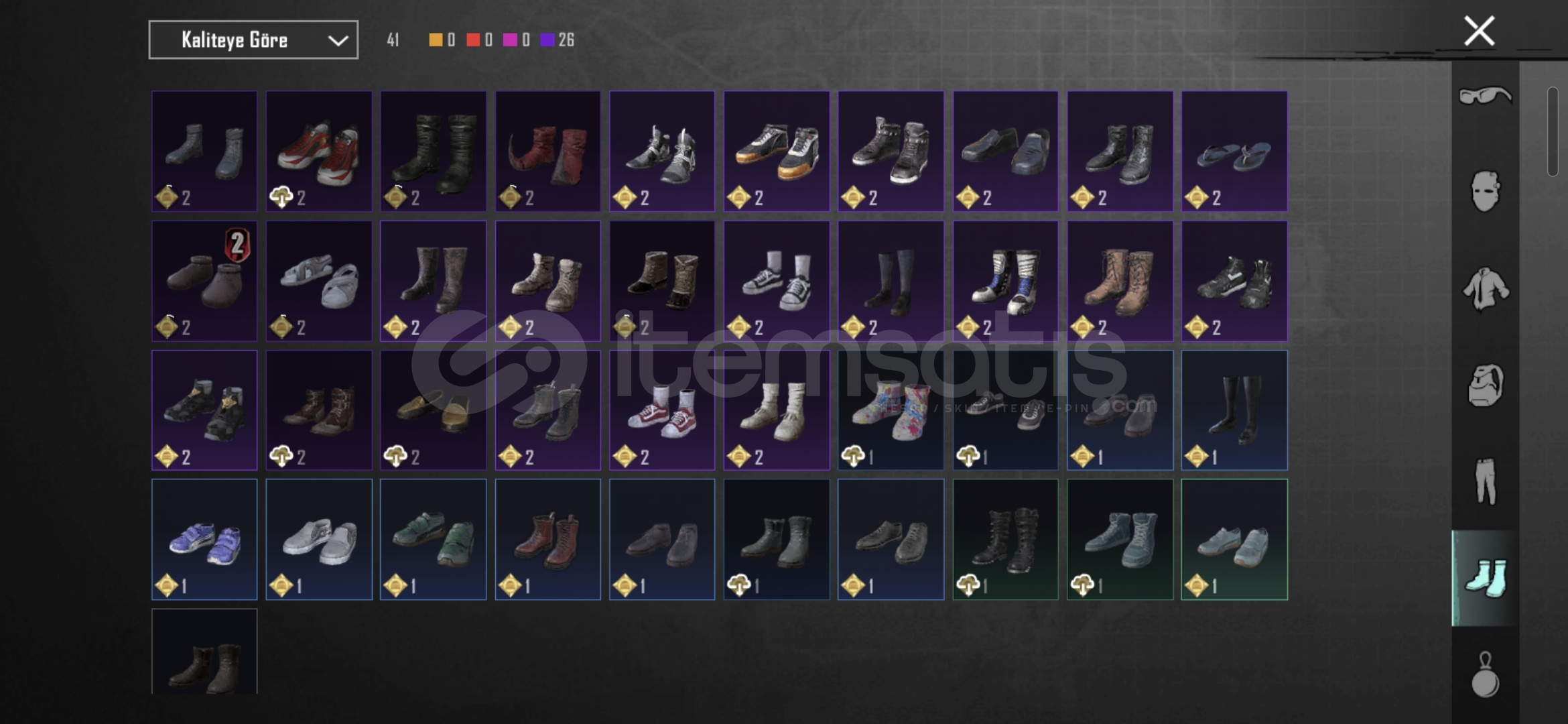Open the glasses category in sidebar

coord(1485,96)
